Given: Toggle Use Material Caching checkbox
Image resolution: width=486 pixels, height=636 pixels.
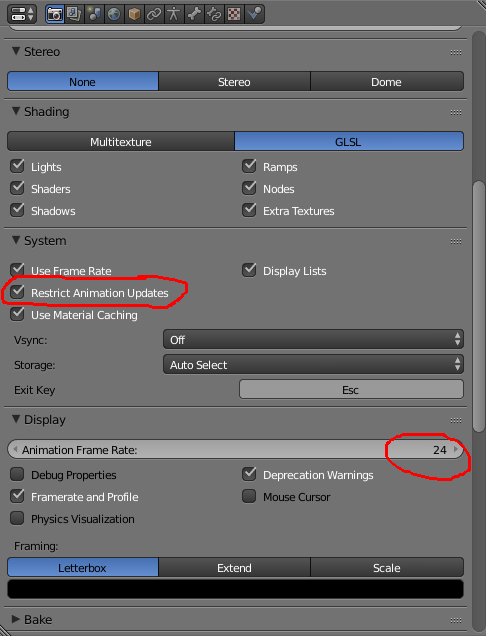Looking at the screenshot, I should [17, 314].
